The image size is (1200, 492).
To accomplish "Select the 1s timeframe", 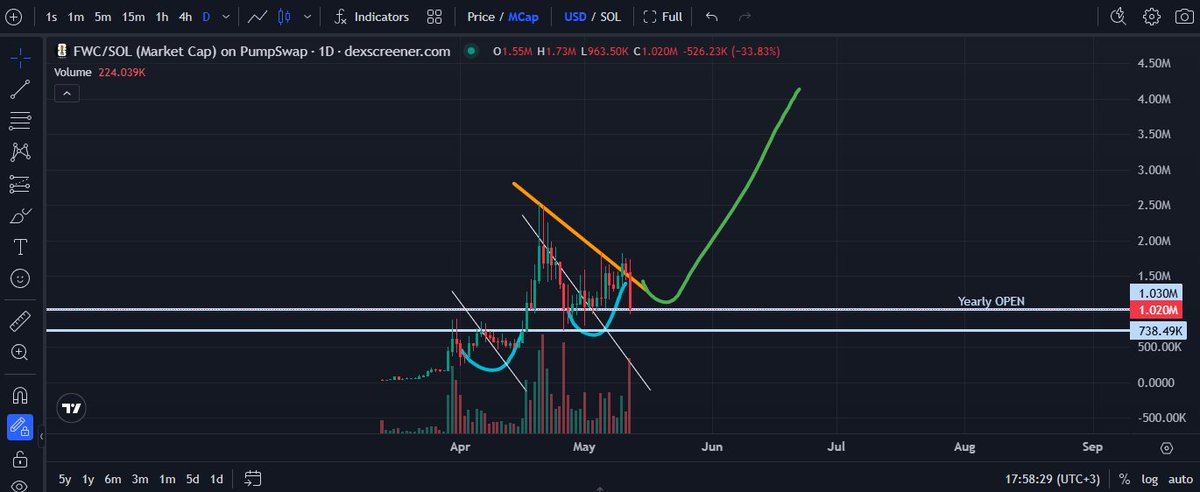I will (51, 17).
